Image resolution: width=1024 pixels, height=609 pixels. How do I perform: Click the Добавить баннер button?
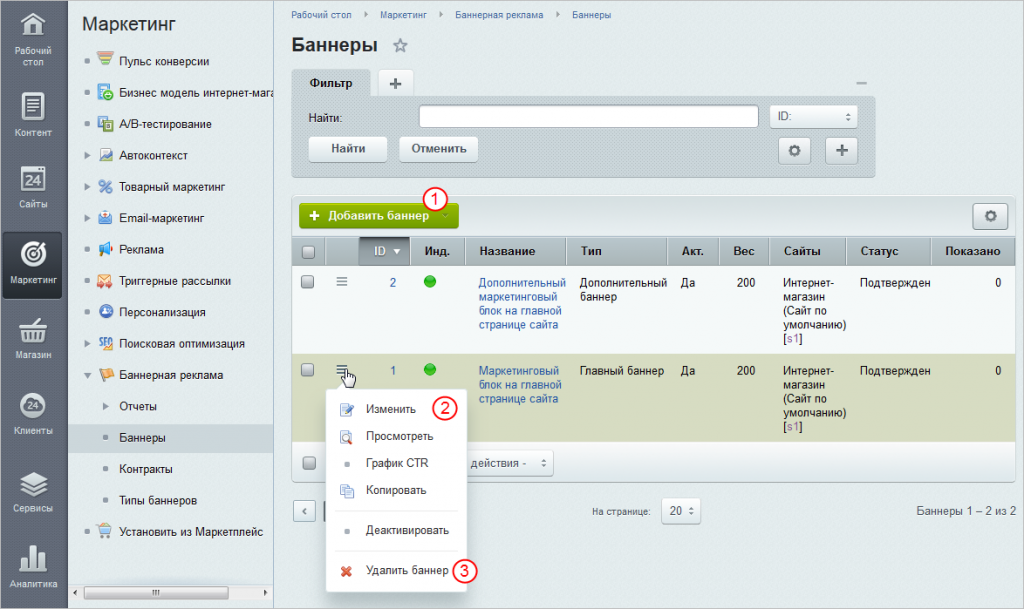click(x=369, y=215)
